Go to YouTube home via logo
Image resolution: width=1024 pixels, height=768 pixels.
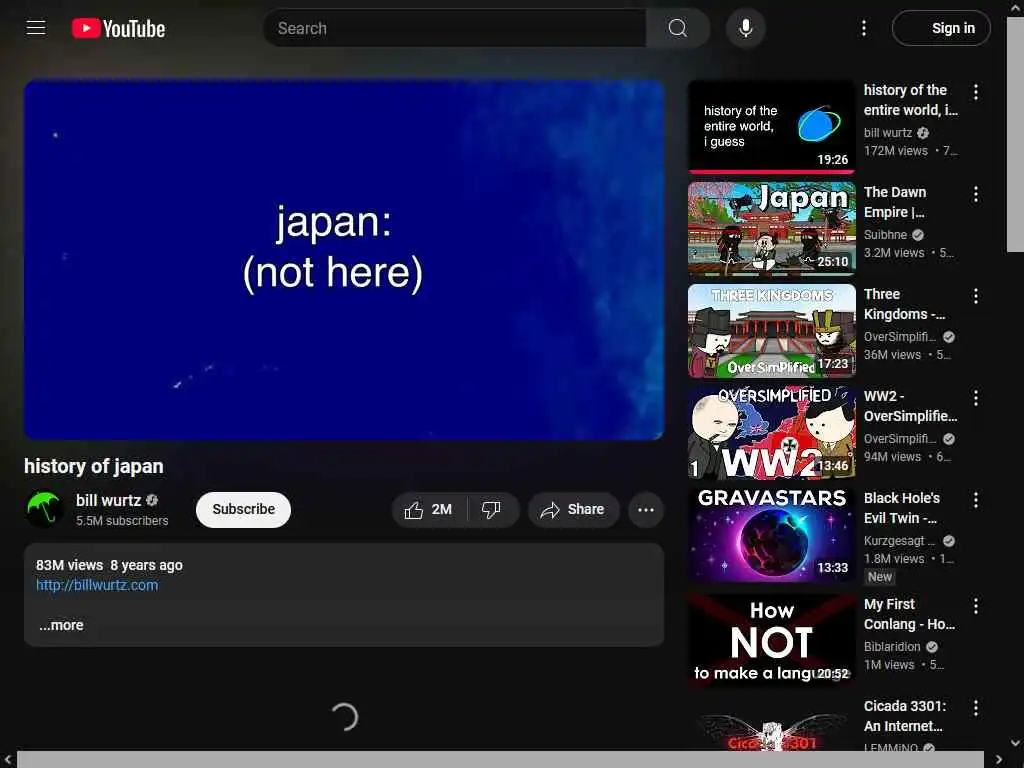[x=118, y=28]
